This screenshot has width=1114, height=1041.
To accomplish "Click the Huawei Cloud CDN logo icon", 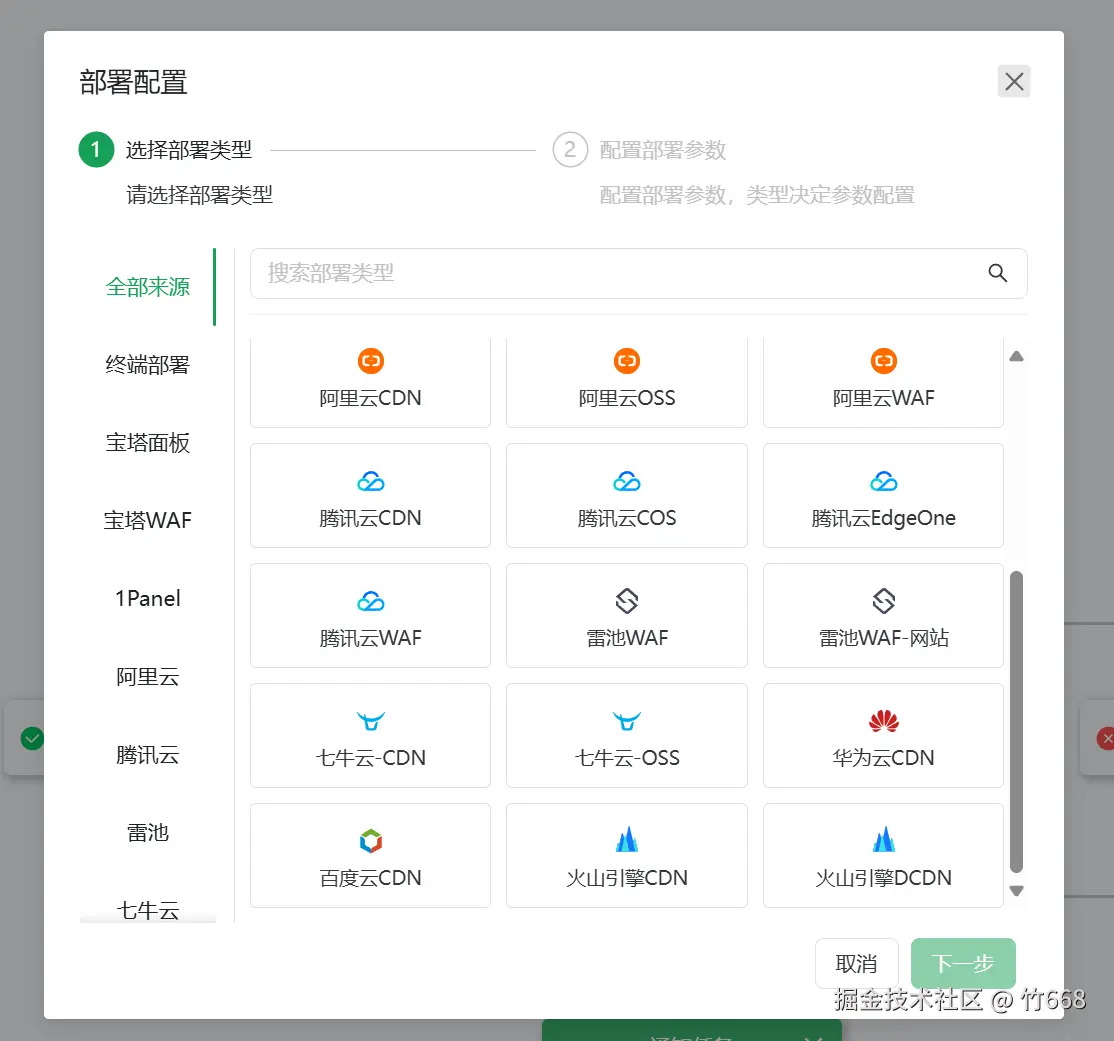I will point(883,721).
